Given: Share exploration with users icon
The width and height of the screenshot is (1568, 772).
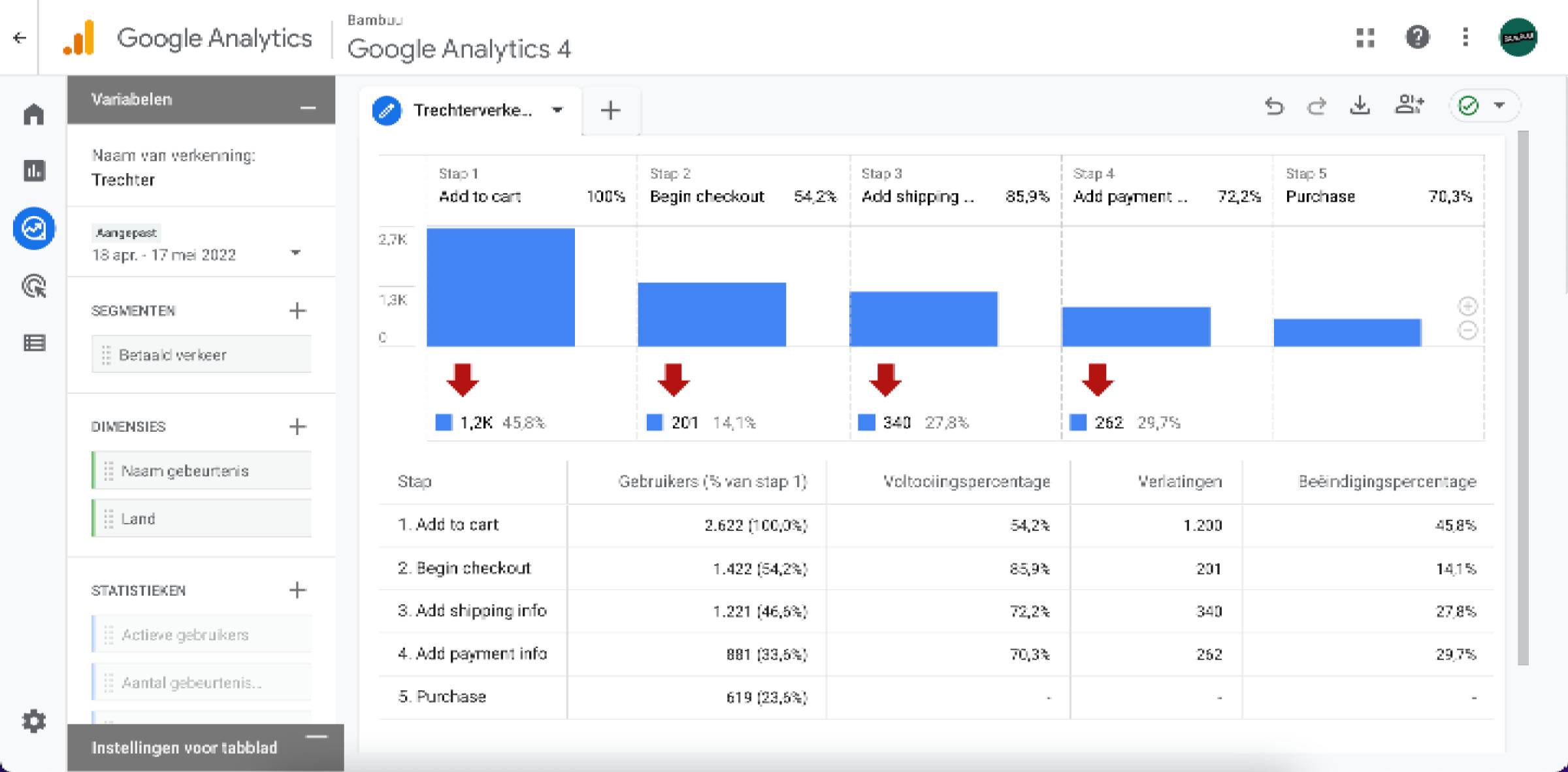Looking at the screenshot, I should [x=1409, y=105].
